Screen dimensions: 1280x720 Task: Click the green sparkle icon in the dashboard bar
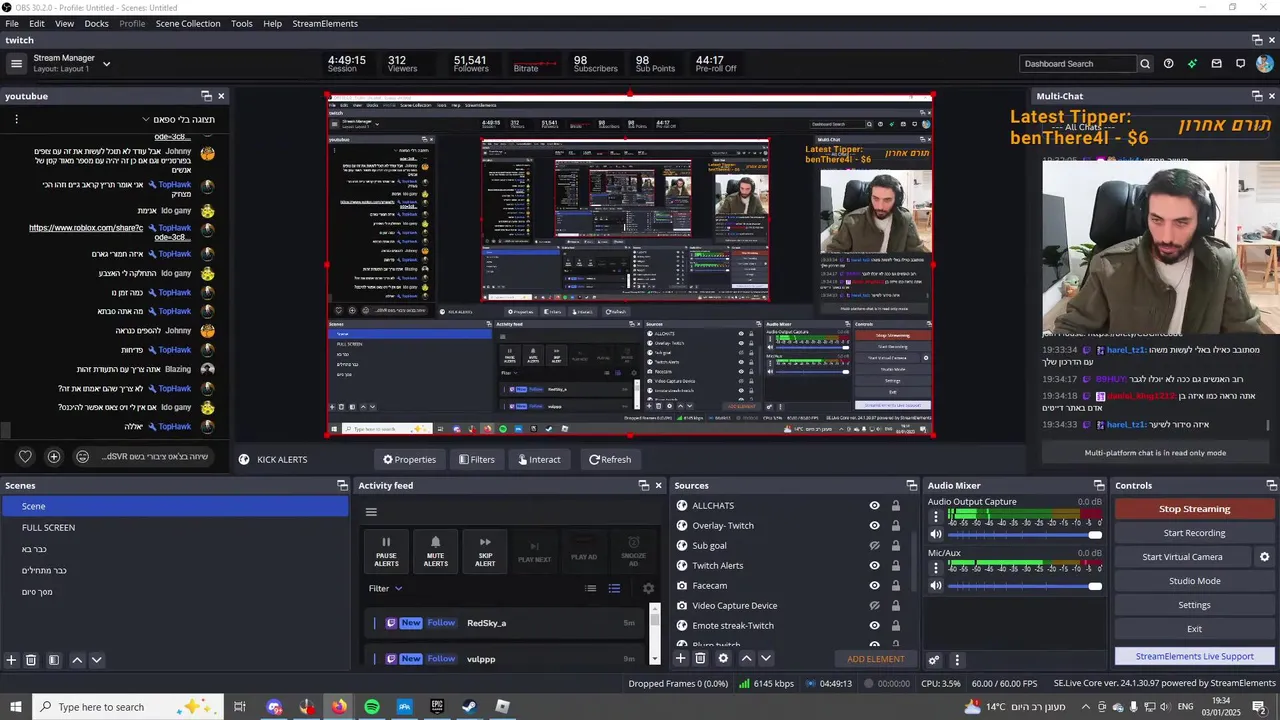coord(1192,64)
